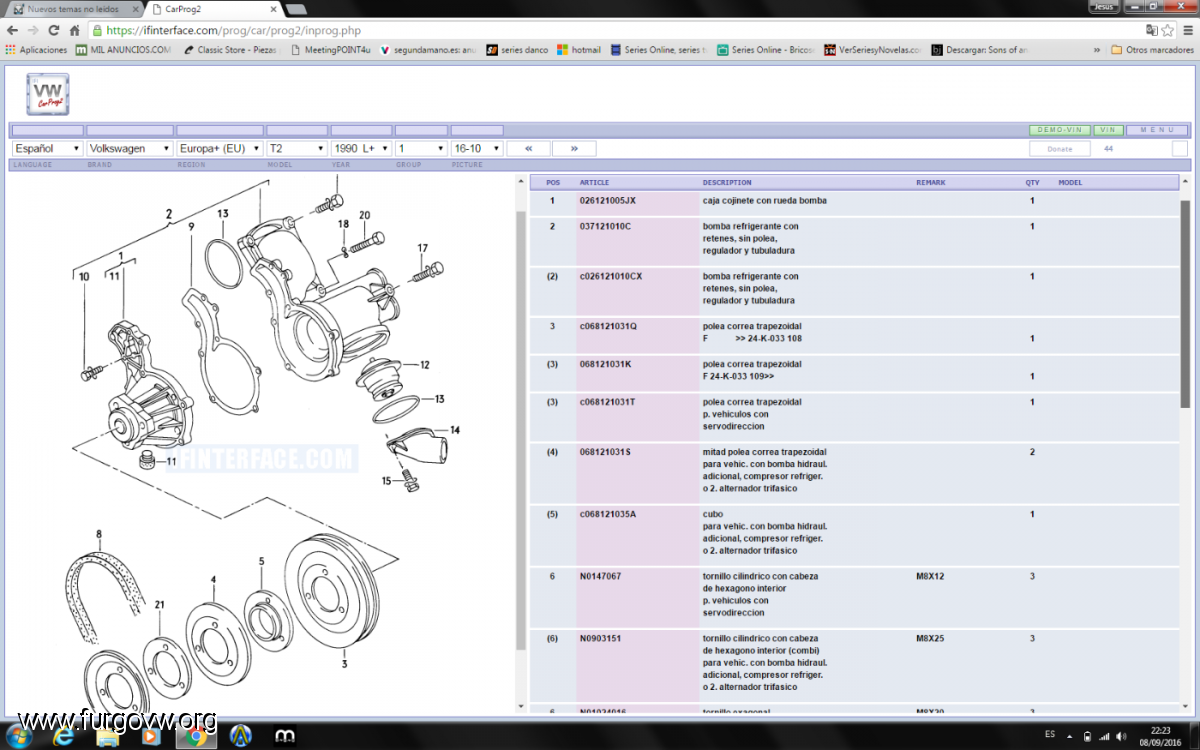Click the translate page icon in address bar
Image resolution: width=1200 pixels, height=750 pixels.
(1152, 31)
